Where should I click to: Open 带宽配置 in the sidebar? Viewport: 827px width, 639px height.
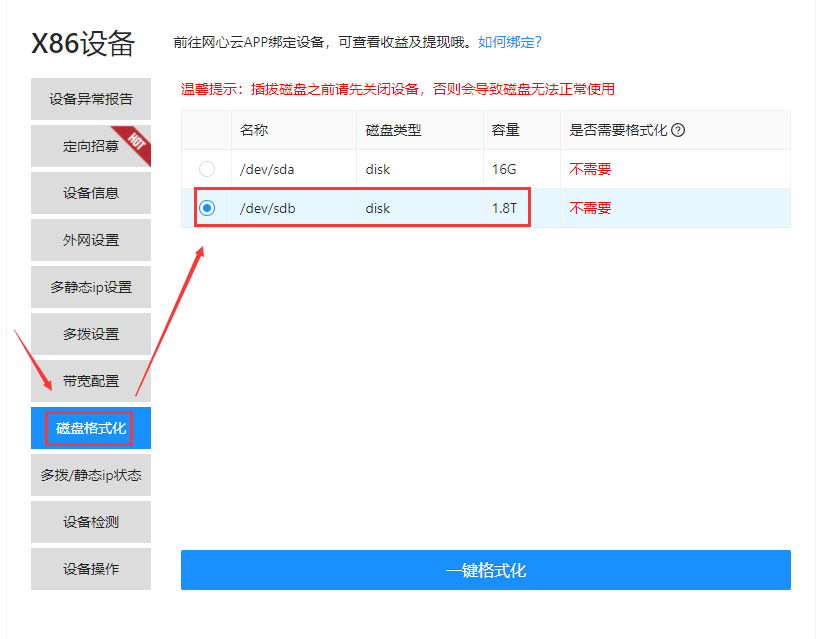[x=91, y=381]
